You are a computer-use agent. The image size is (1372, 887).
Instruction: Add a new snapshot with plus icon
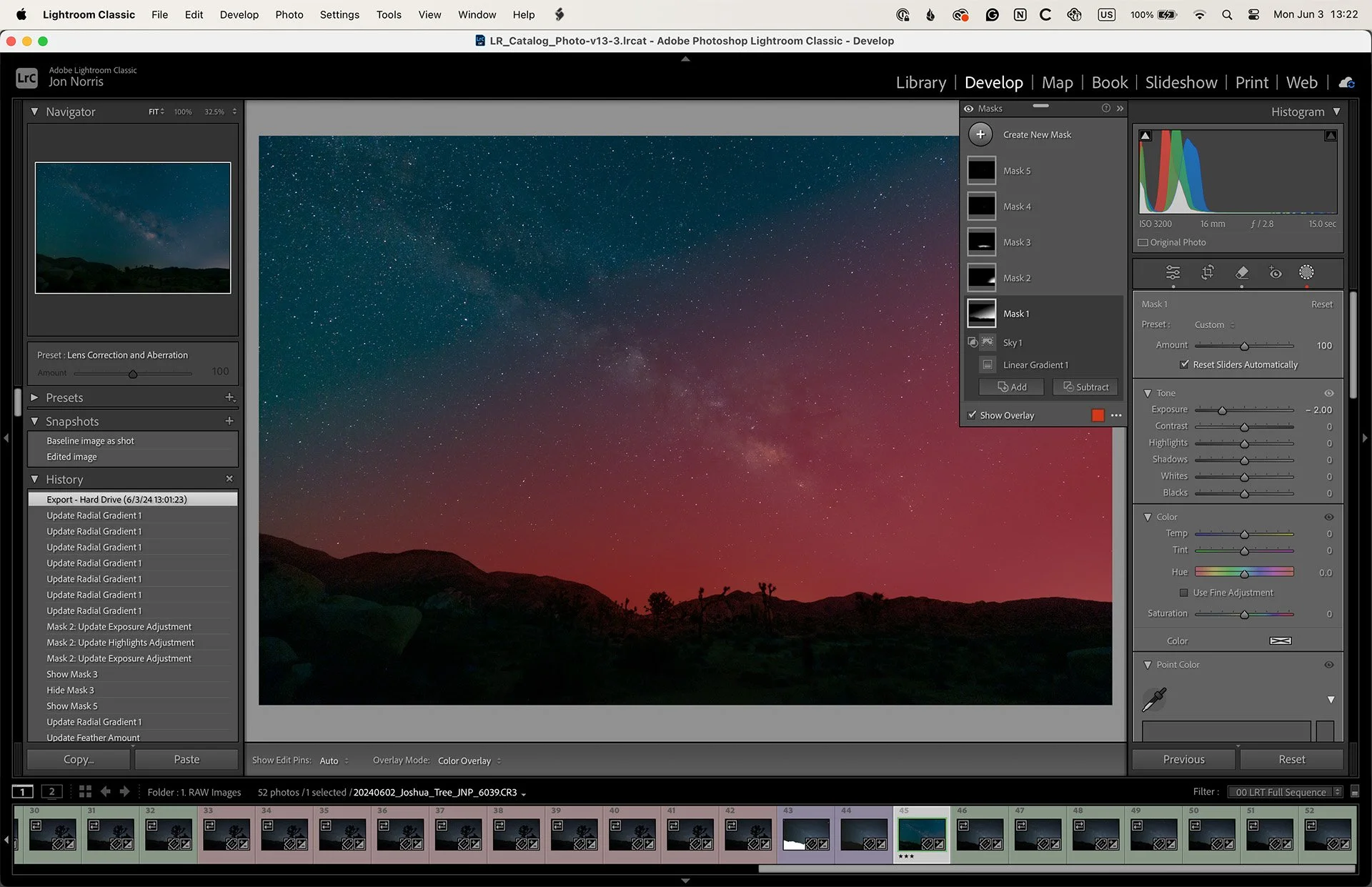(x=229, y=421)
